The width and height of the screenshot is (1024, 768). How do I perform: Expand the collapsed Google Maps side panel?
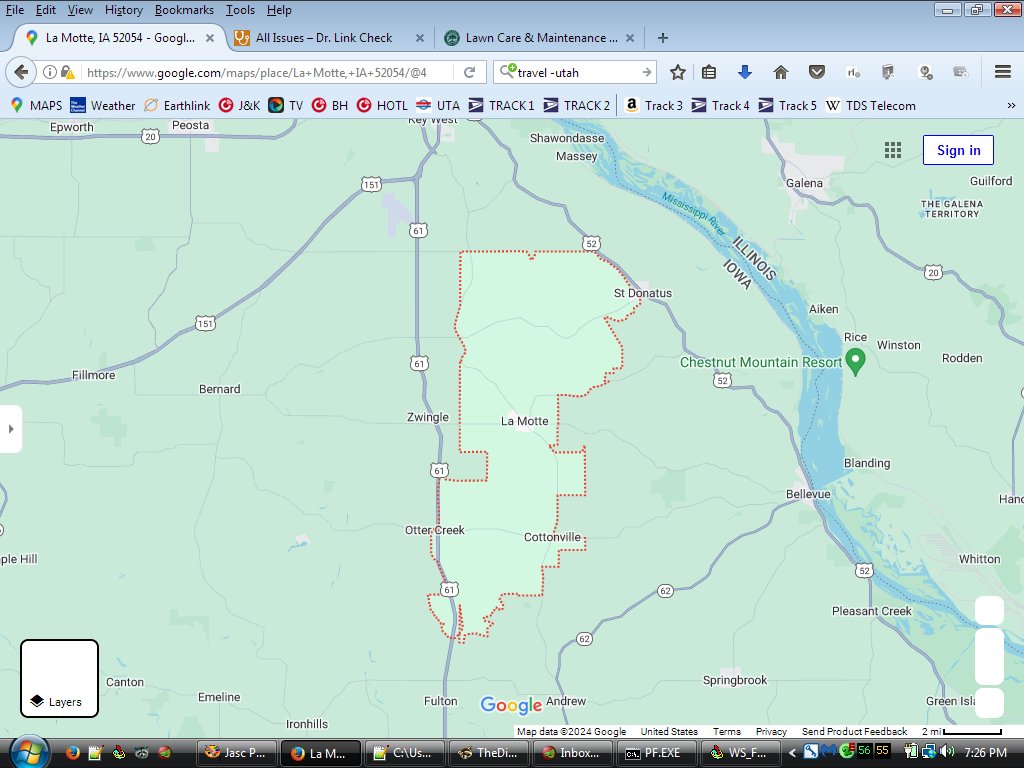click(11, 429)
